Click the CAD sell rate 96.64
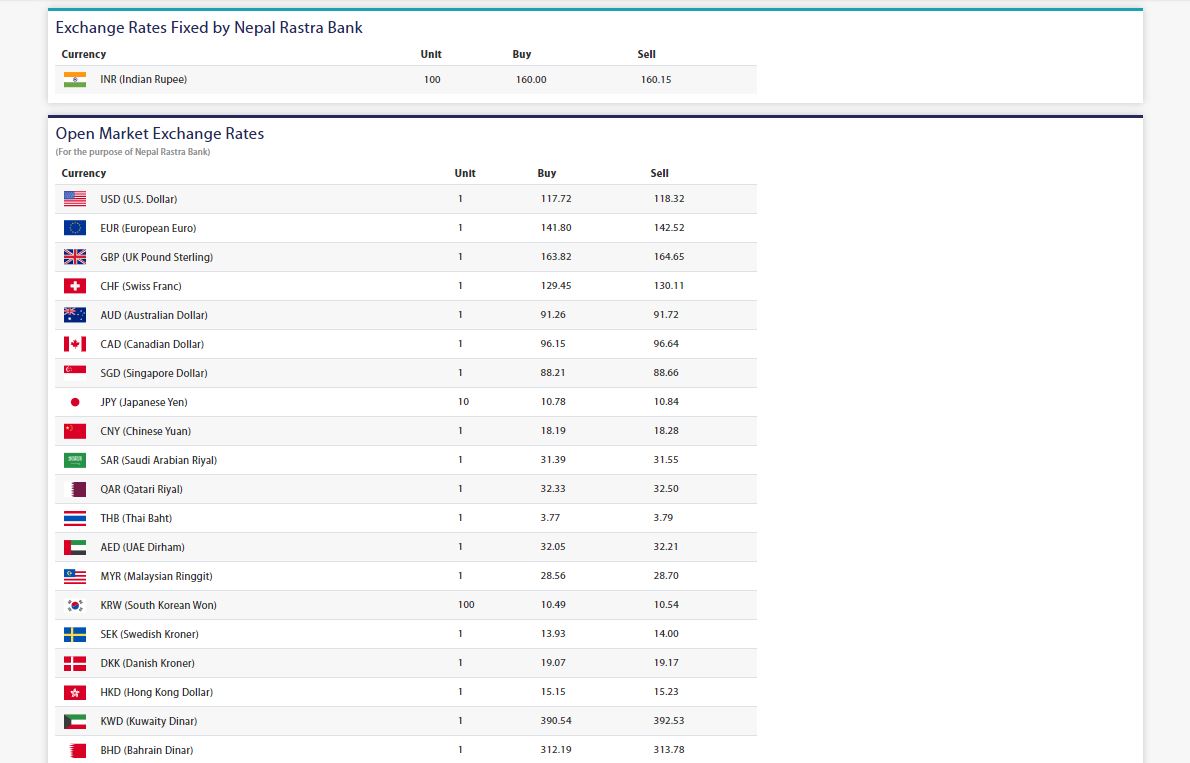 pos(666,344)
